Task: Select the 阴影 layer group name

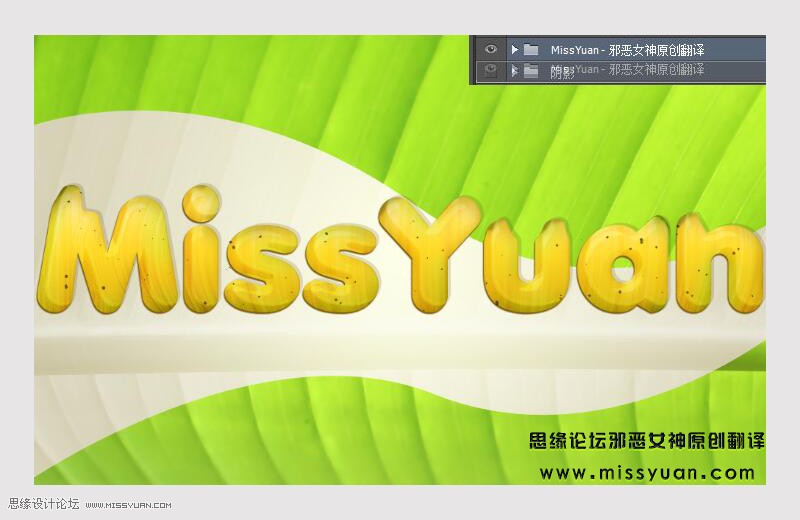Action: (562, 72)
